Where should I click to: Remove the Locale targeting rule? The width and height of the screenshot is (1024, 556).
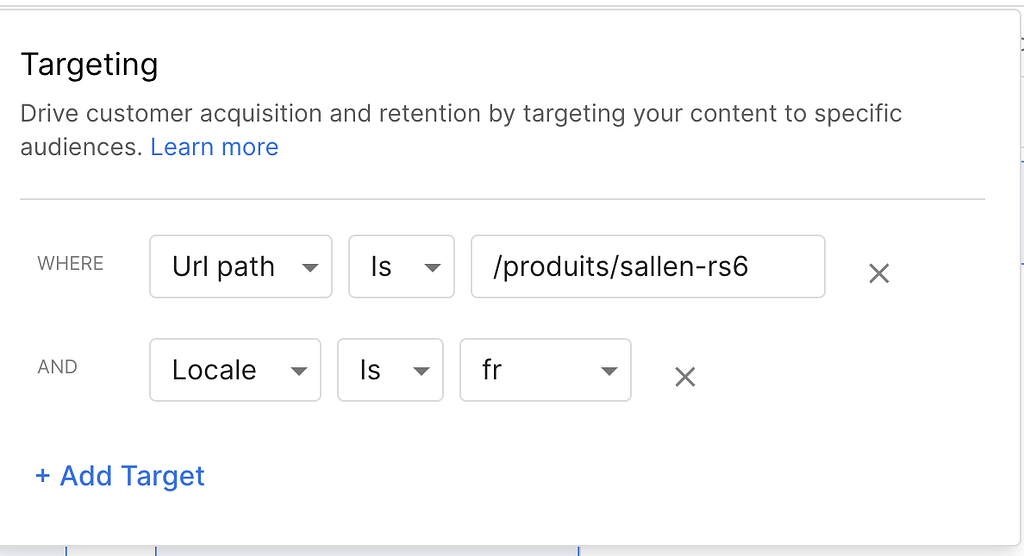(x=685, y=376)
